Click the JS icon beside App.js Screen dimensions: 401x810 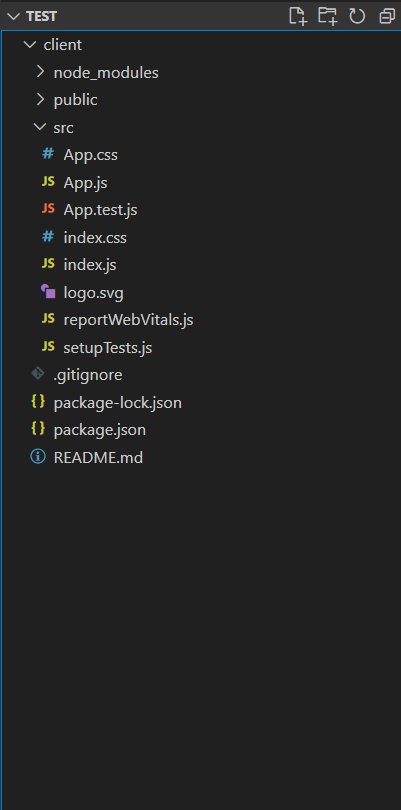[48, 181]
